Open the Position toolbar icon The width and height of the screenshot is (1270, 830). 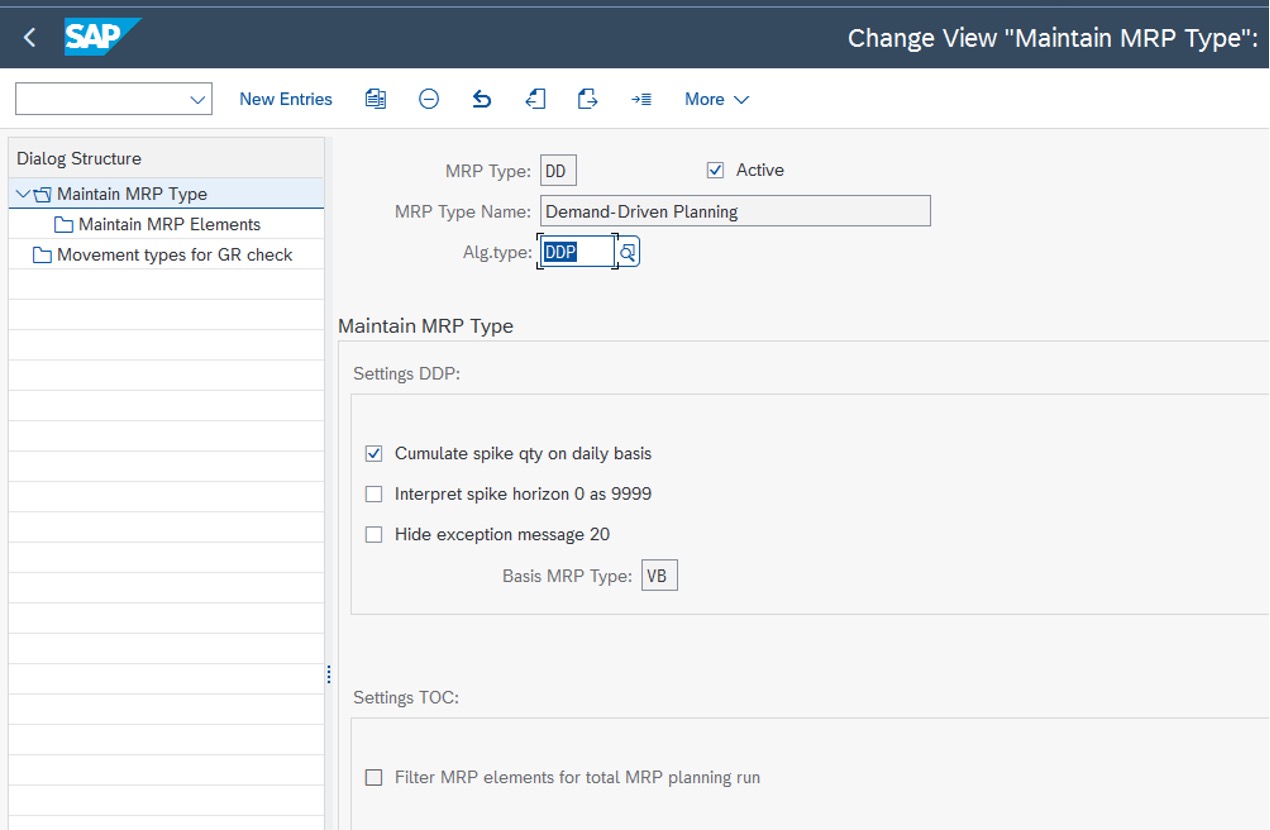pos(641,98)
